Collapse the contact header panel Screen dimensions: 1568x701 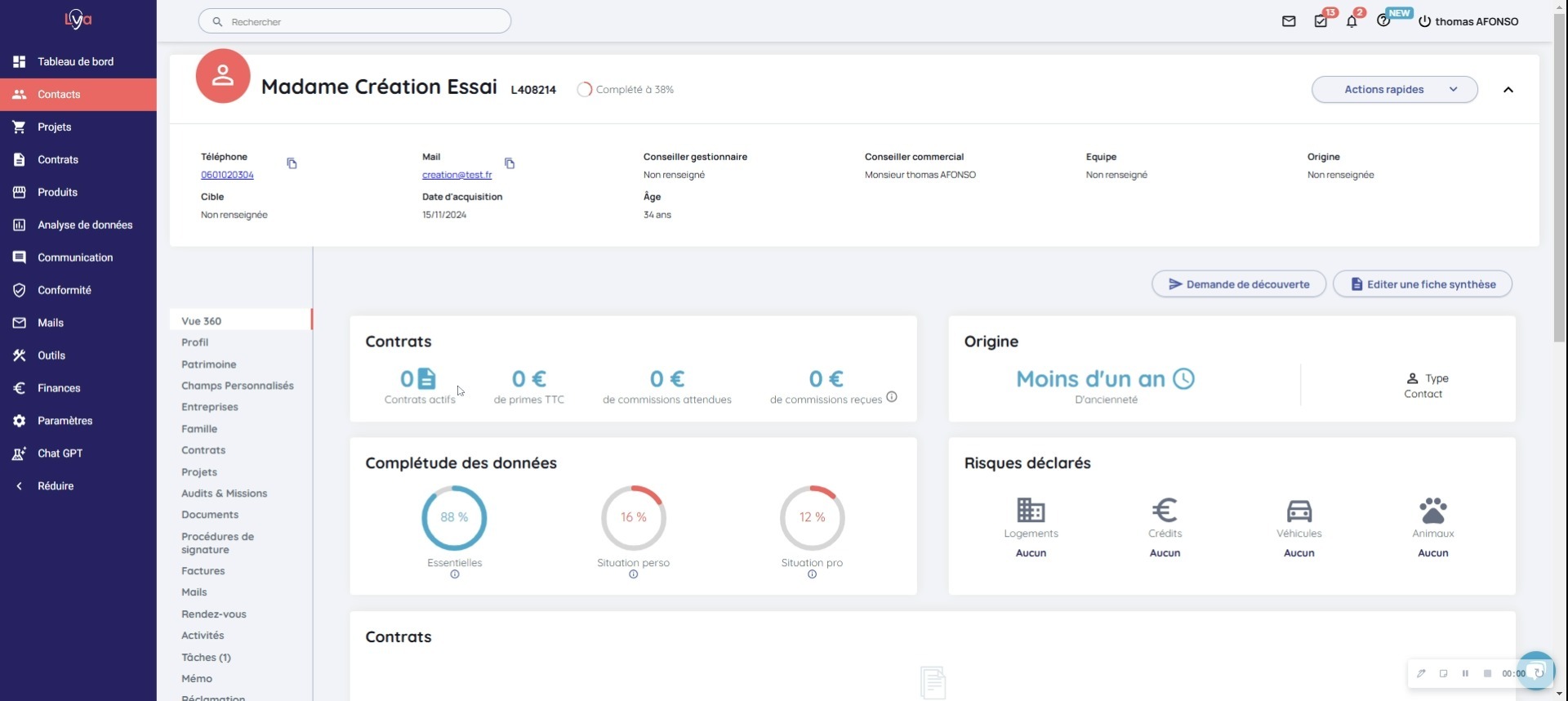pos(1508,90)
